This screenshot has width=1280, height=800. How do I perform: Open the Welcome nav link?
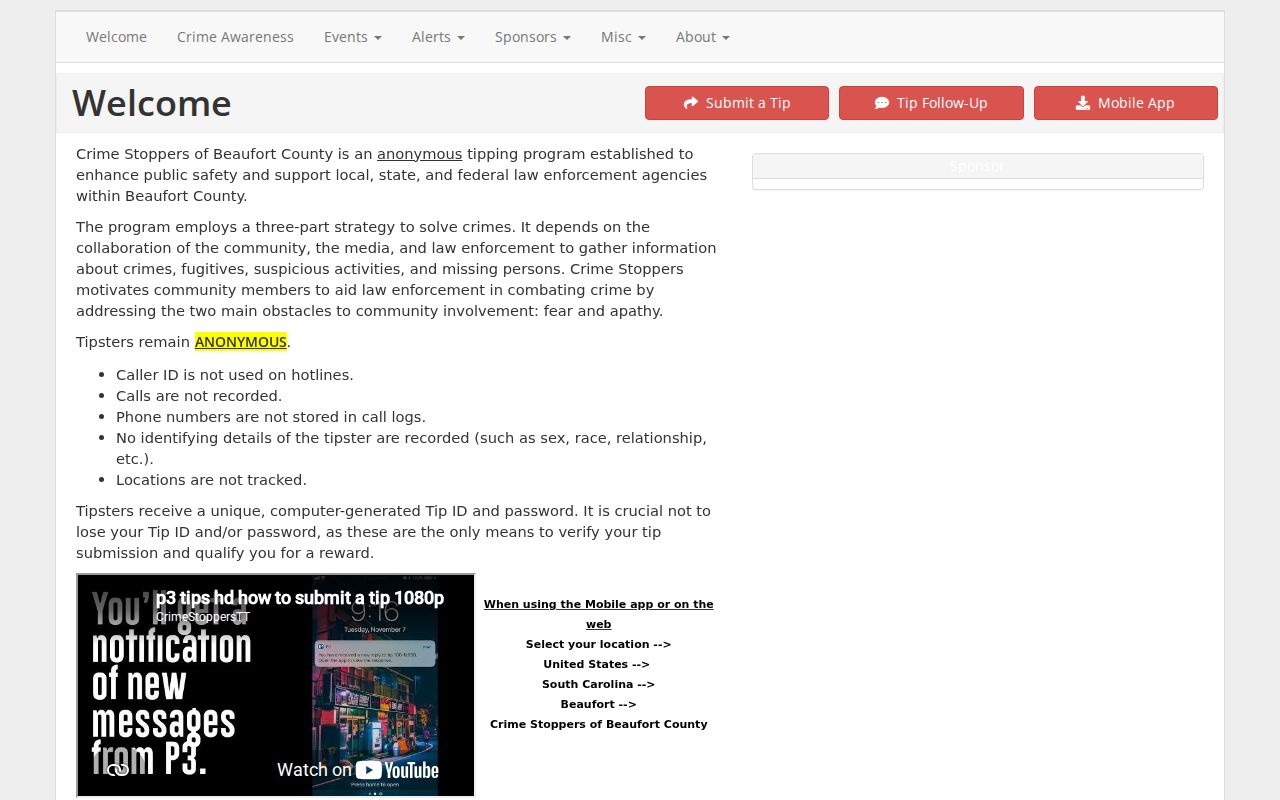tap(116, 37)
